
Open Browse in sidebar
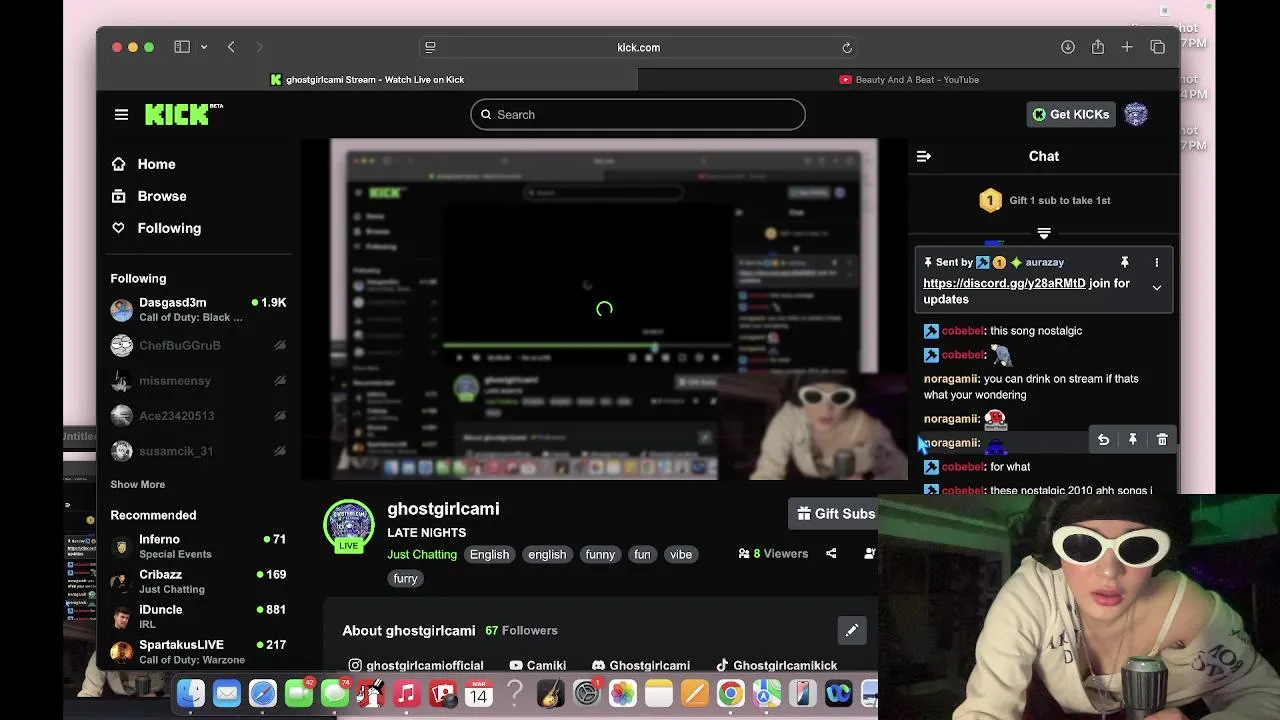coord(161,196)
